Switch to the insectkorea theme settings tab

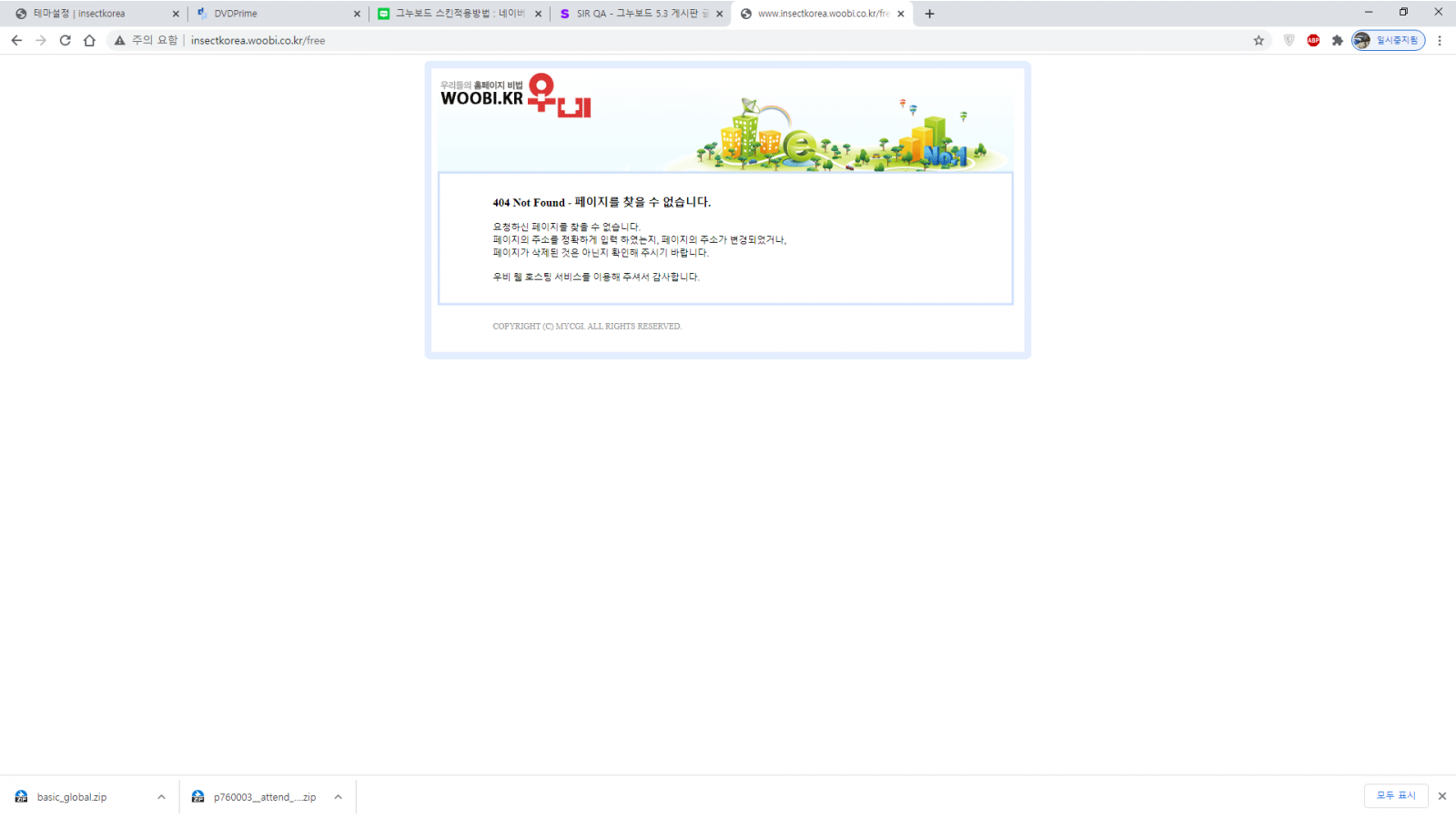(95, 14)
